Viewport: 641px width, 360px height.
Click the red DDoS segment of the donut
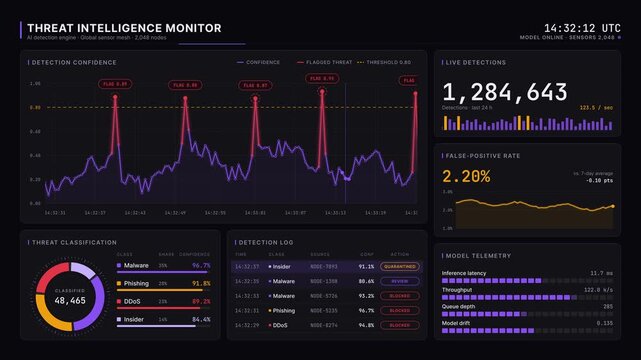click(50, 276)
